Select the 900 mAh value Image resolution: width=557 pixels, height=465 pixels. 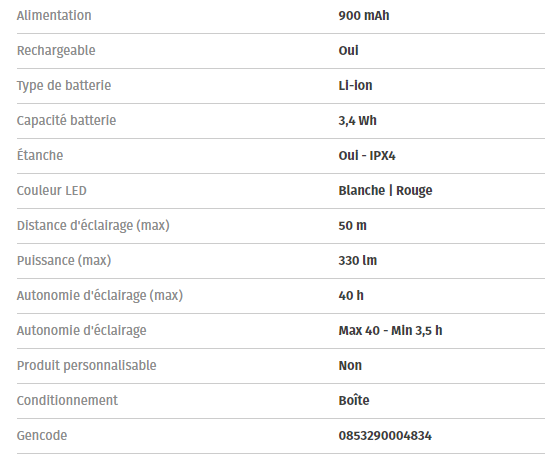pos(364,16)
